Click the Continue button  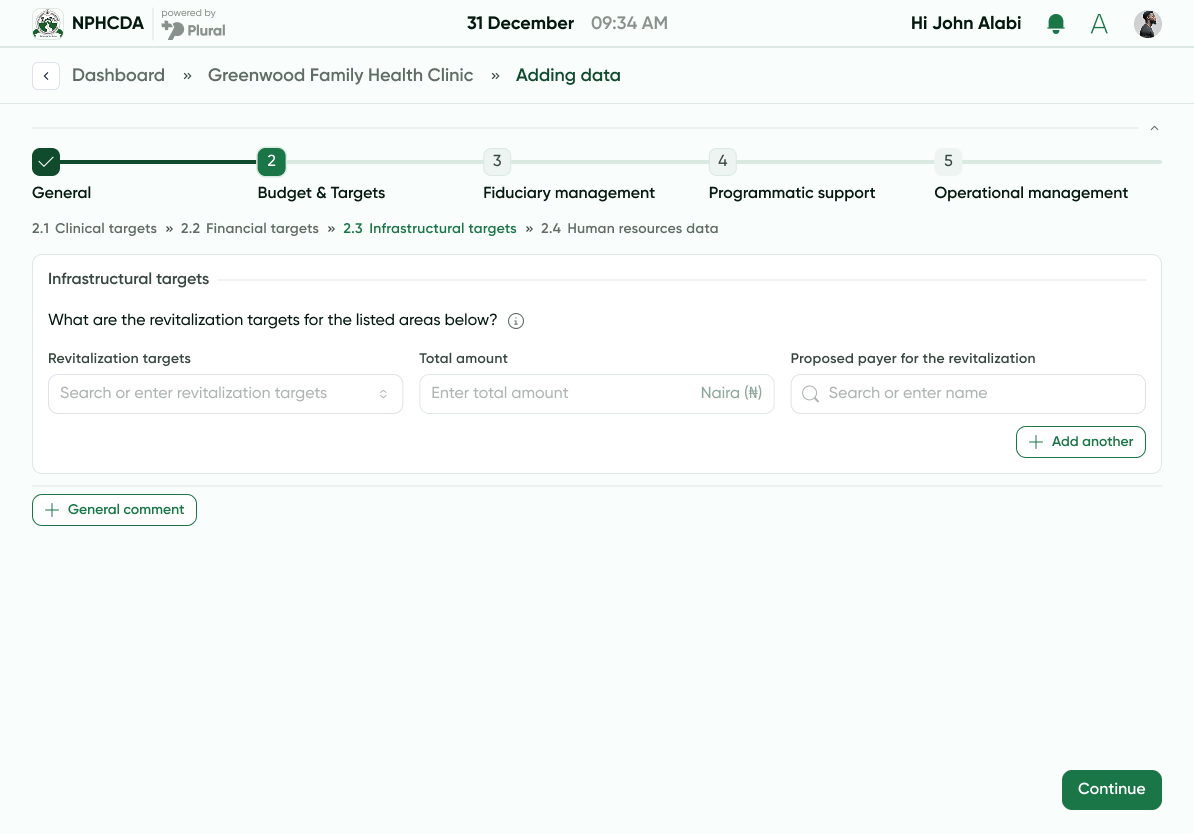click(x=1112, y=790)
